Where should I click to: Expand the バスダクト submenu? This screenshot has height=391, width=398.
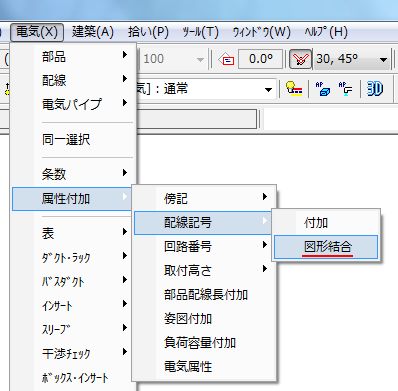pyautogui.click(x=74, y=281)
